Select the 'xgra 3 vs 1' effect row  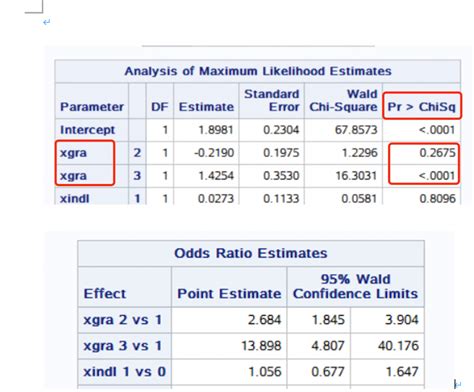[123, 346]
